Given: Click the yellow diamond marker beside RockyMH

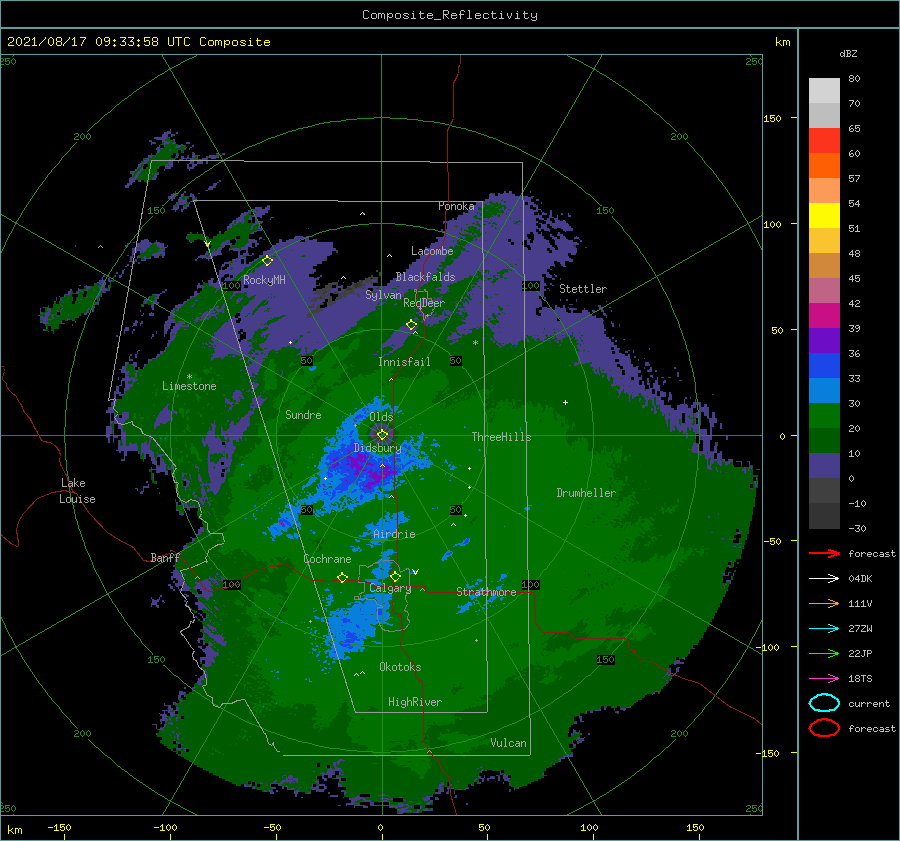Looking at the screenshot, I should click(x=267, y=261).
